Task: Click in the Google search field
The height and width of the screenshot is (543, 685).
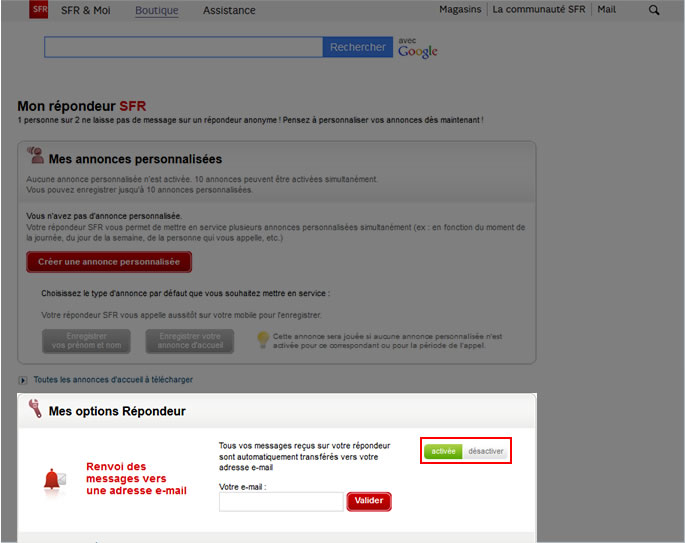Action: 183,47
